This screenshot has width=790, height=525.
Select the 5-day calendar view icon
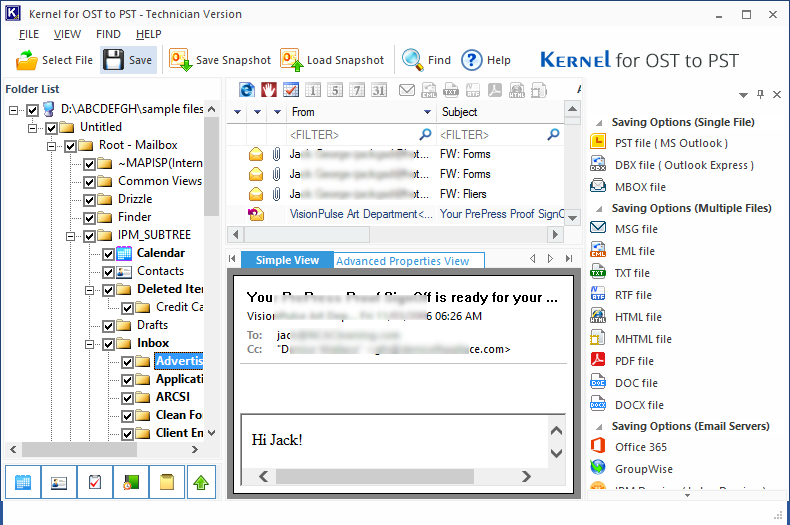point(335,90)
